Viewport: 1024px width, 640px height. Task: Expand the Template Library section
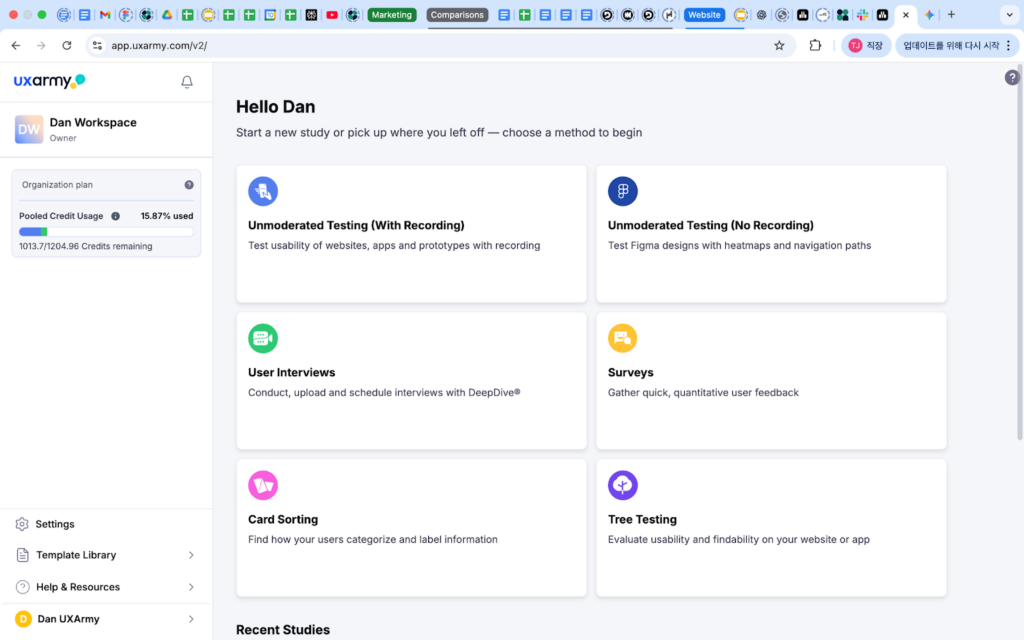coord(75,555)
